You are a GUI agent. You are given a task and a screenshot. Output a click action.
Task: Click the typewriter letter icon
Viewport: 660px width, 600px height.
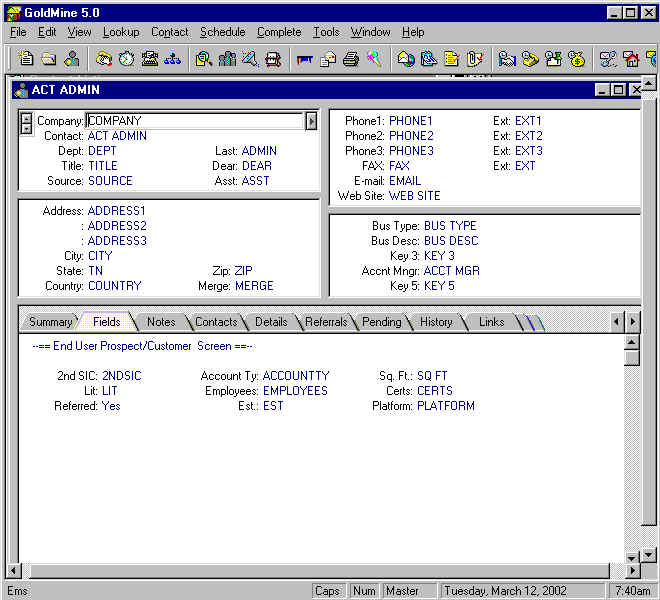149,59
